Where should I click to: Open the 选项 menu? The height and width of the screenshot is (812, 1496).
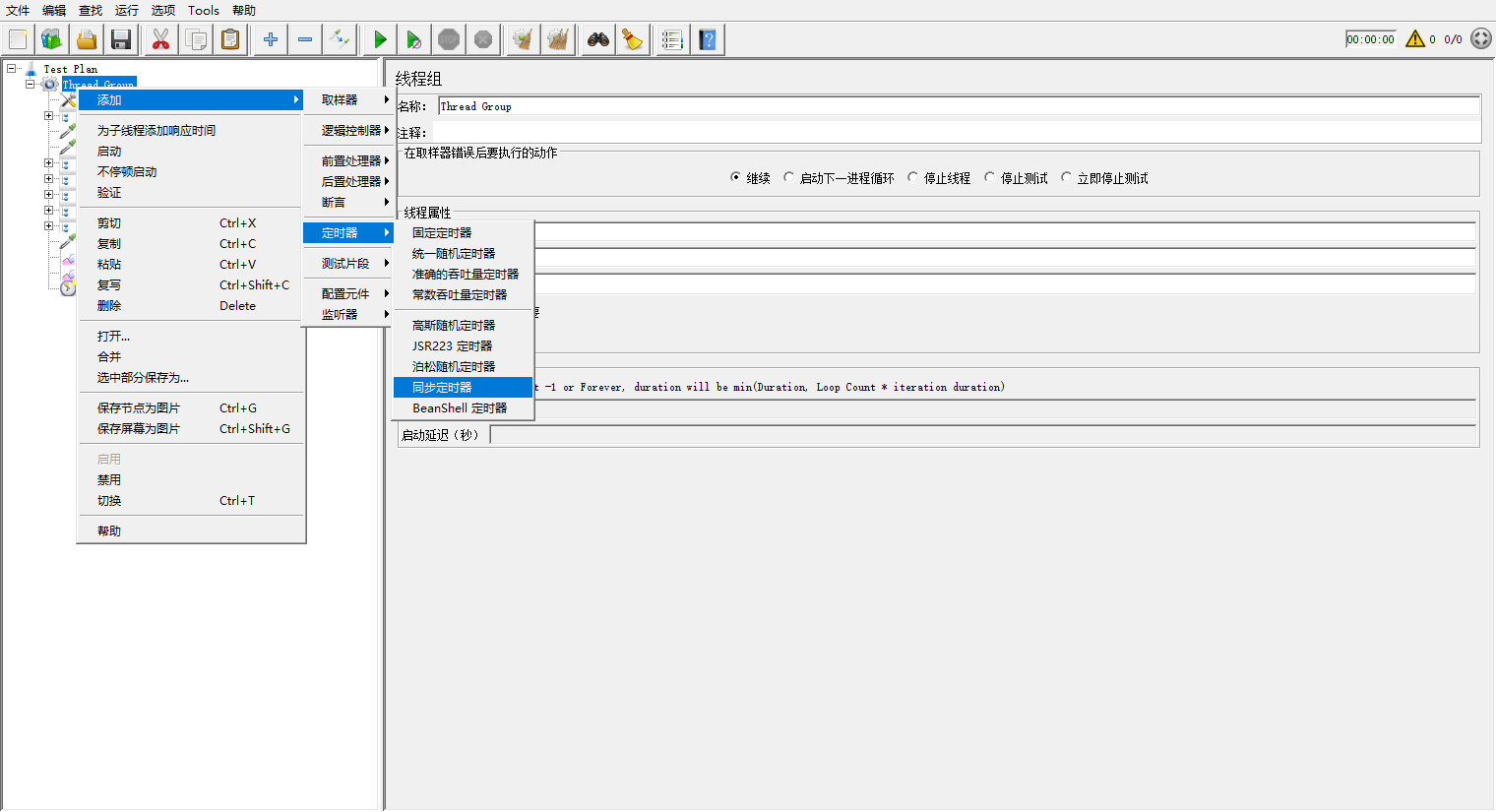163,10
